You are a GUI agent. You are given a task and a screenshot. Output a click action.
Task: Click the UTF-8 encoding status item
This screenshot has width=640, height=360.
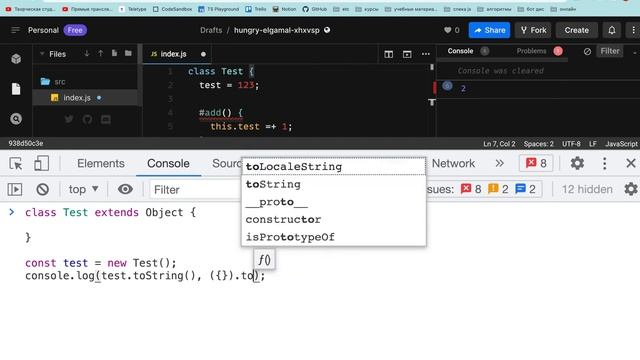571,144
